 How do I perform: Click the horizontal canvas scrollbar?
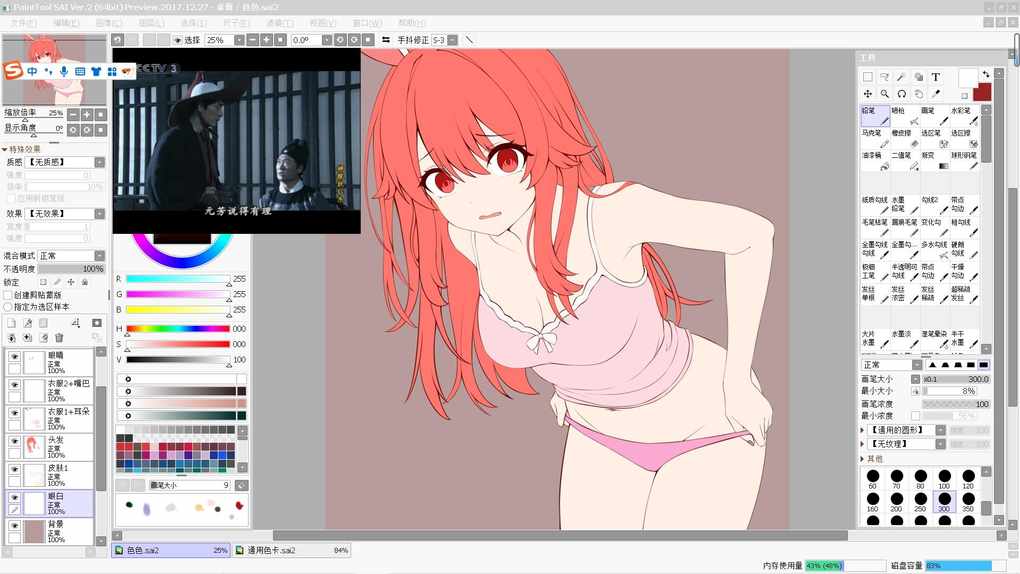point(559,536)
